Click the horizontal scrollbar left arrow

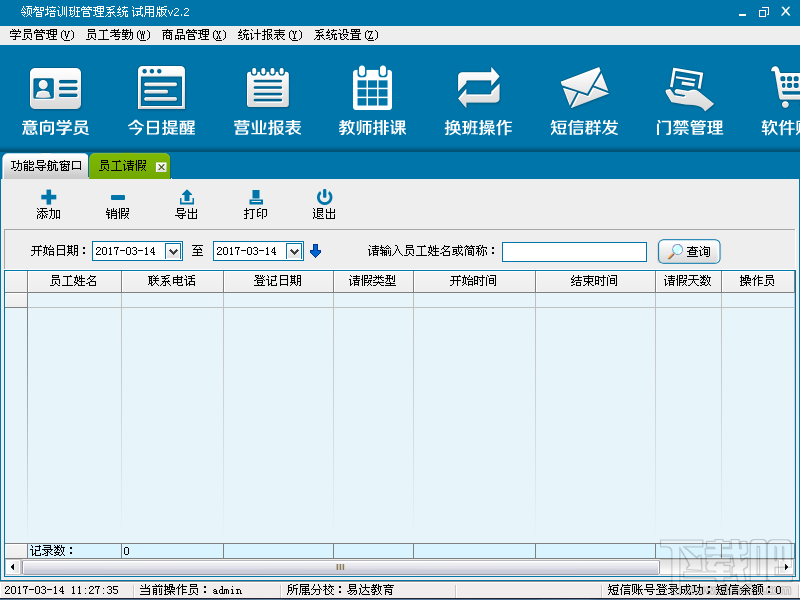pyautogui.click(x=13, y=567)
